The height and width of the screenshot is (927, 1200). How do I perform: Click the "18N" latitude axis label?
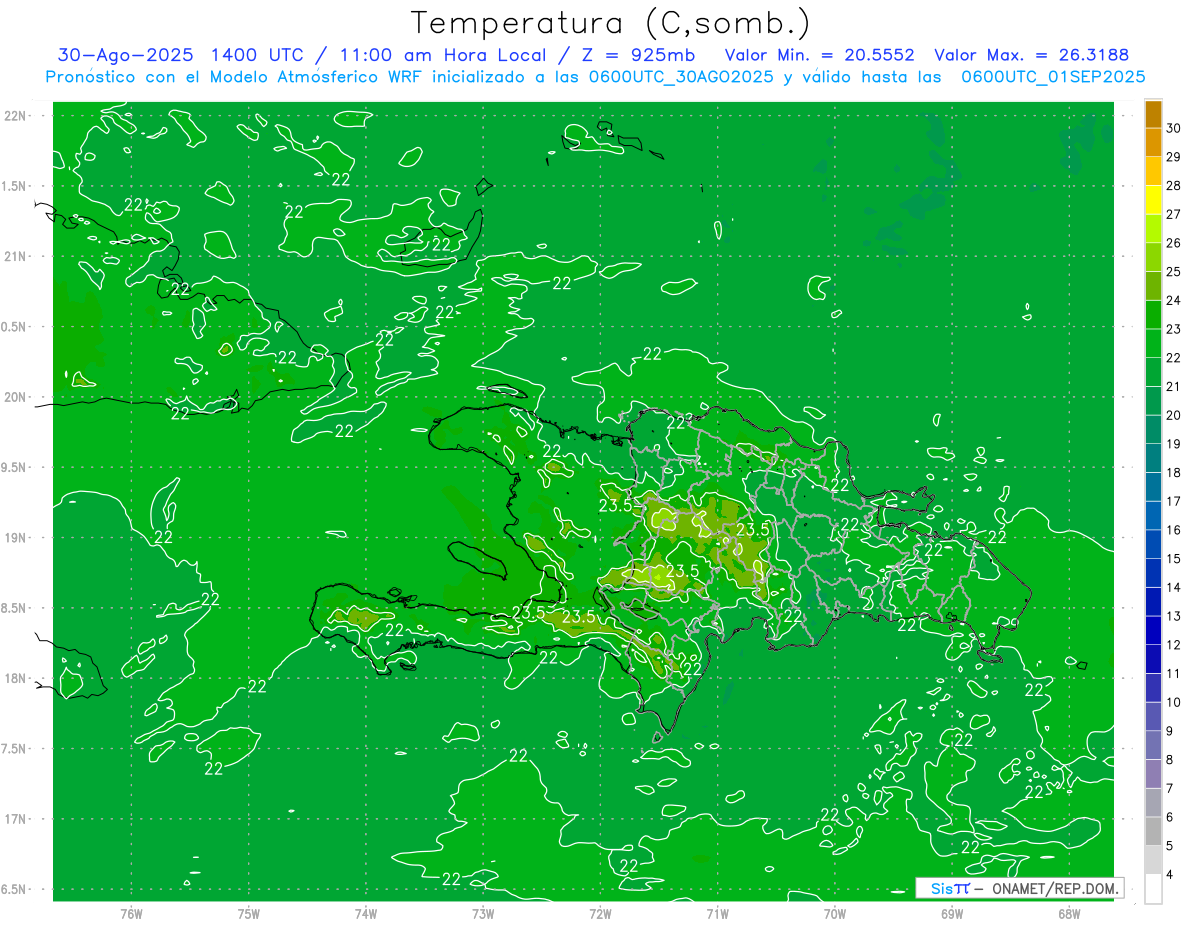[16, 678]
